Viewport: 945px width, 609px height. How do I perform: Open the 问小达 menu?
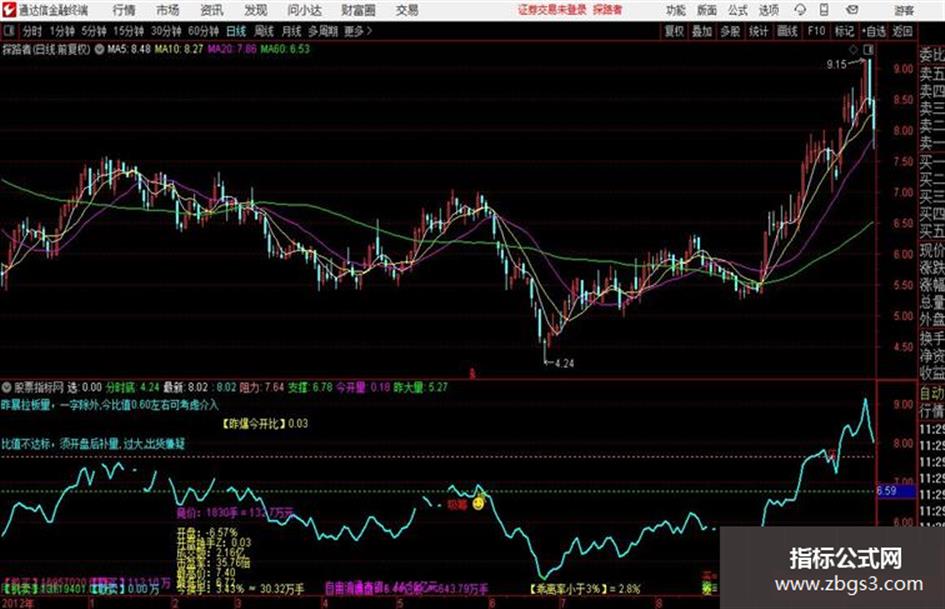tap(304, 10)
